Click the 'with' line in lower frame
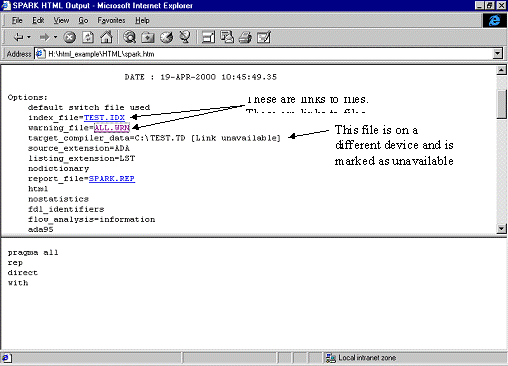 coord(18,283)
